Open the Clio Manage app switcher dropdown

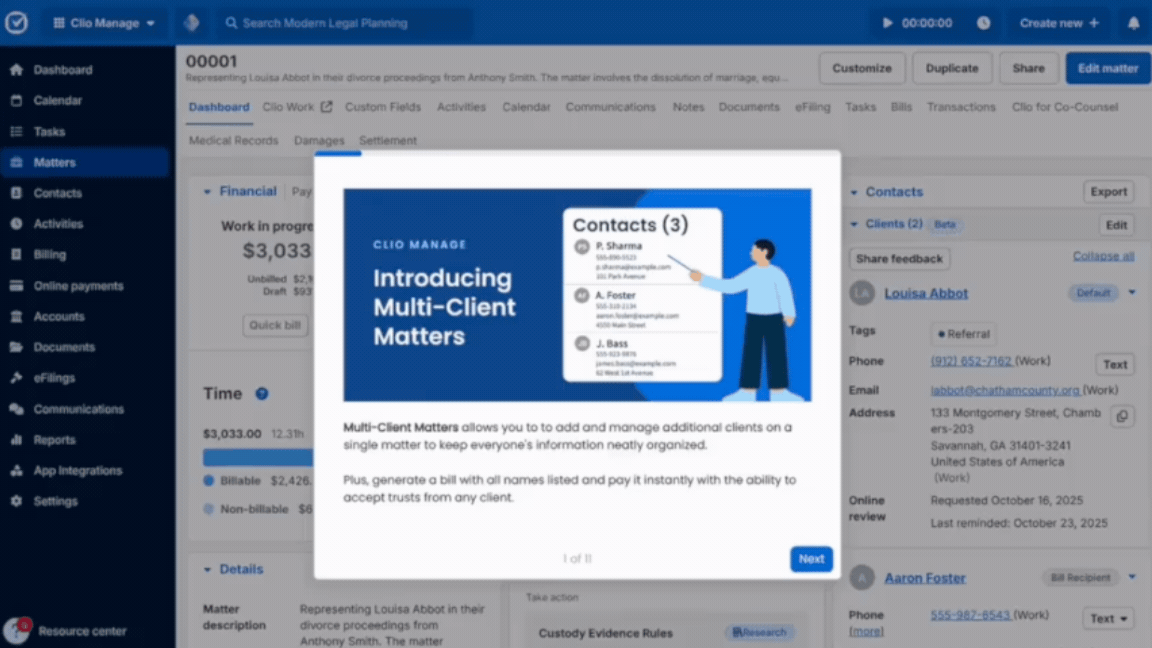[x=104, y=23]
